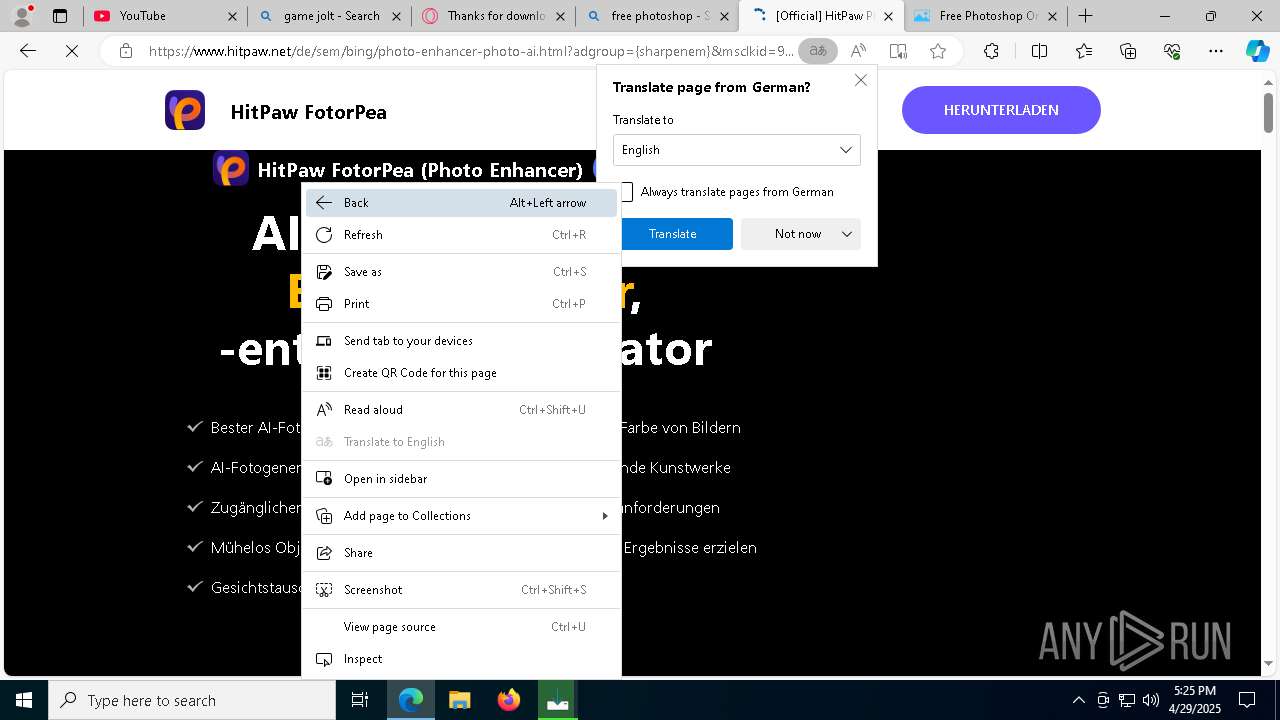1280x720 pixels.
Task: Click the Translate button
Action: pyautogui.click(x=673, y=234)
